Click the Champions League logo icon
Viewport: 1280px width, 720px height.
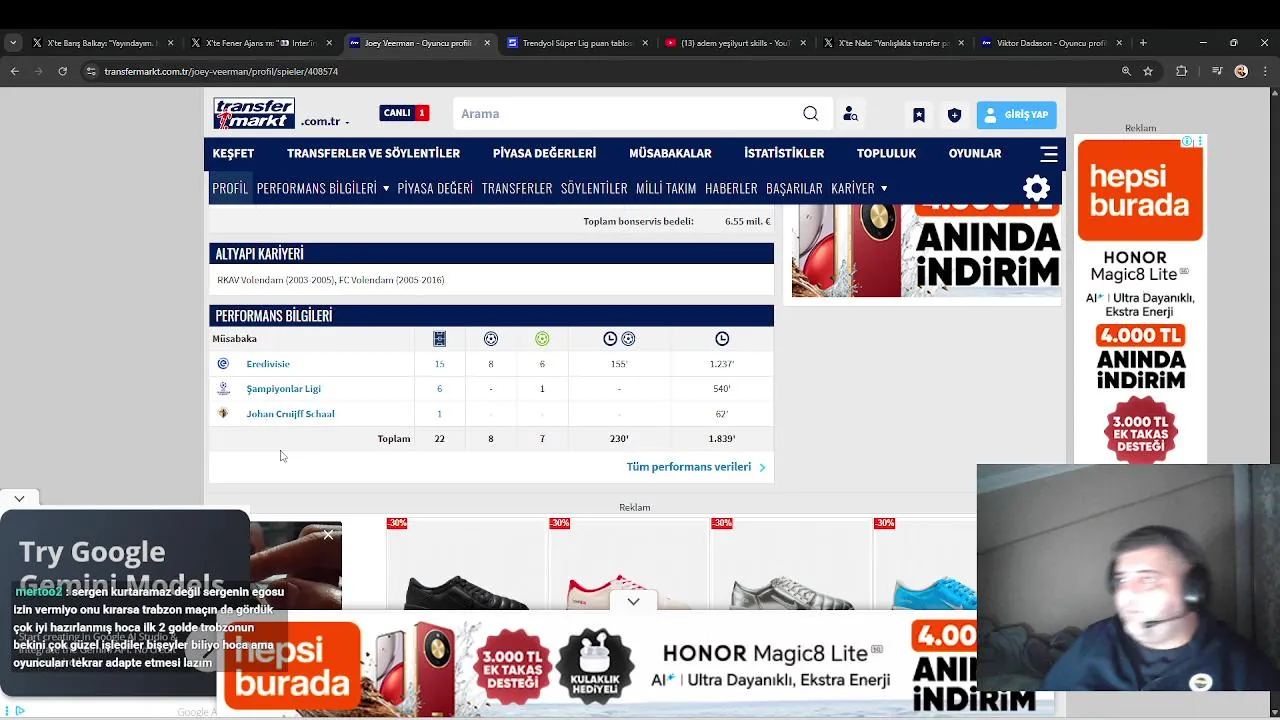[x=223, y=388]
